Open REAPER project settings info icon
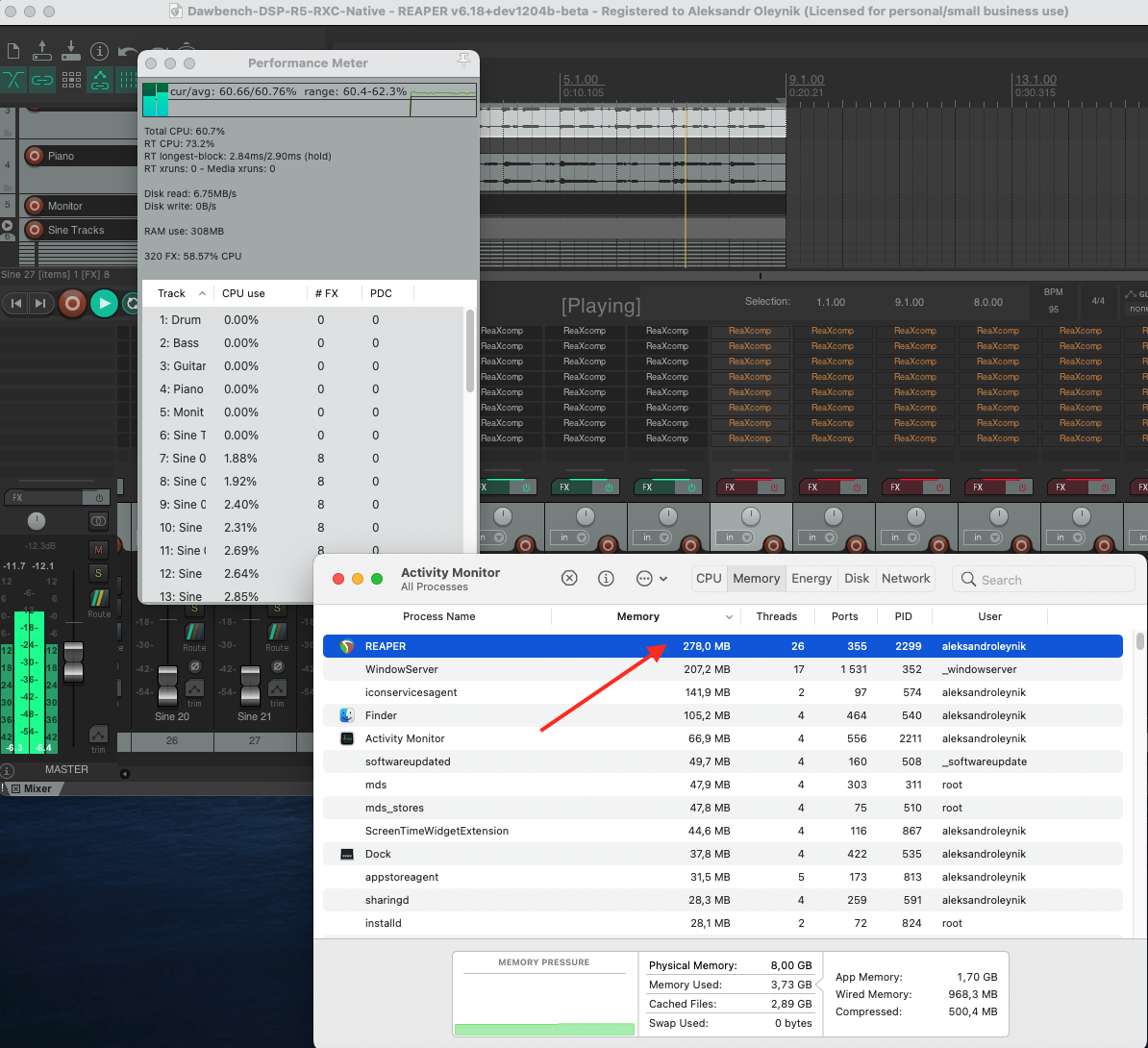Image resolution: width=1148 pixels, height=1048 pixels. (100, 51)
